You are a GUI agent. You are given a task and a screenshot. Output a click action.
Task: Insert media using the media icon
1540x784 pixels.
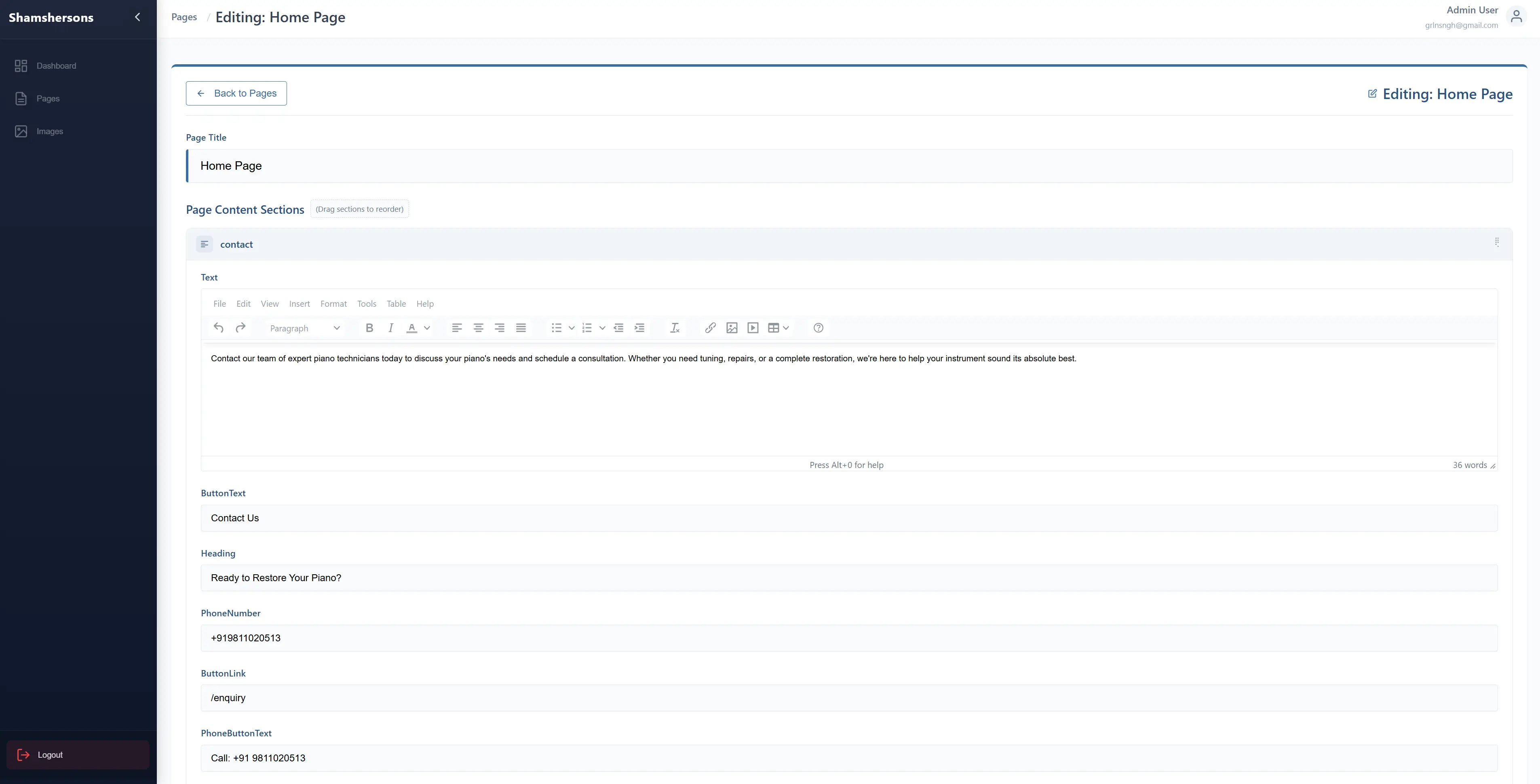click(752, 327)
